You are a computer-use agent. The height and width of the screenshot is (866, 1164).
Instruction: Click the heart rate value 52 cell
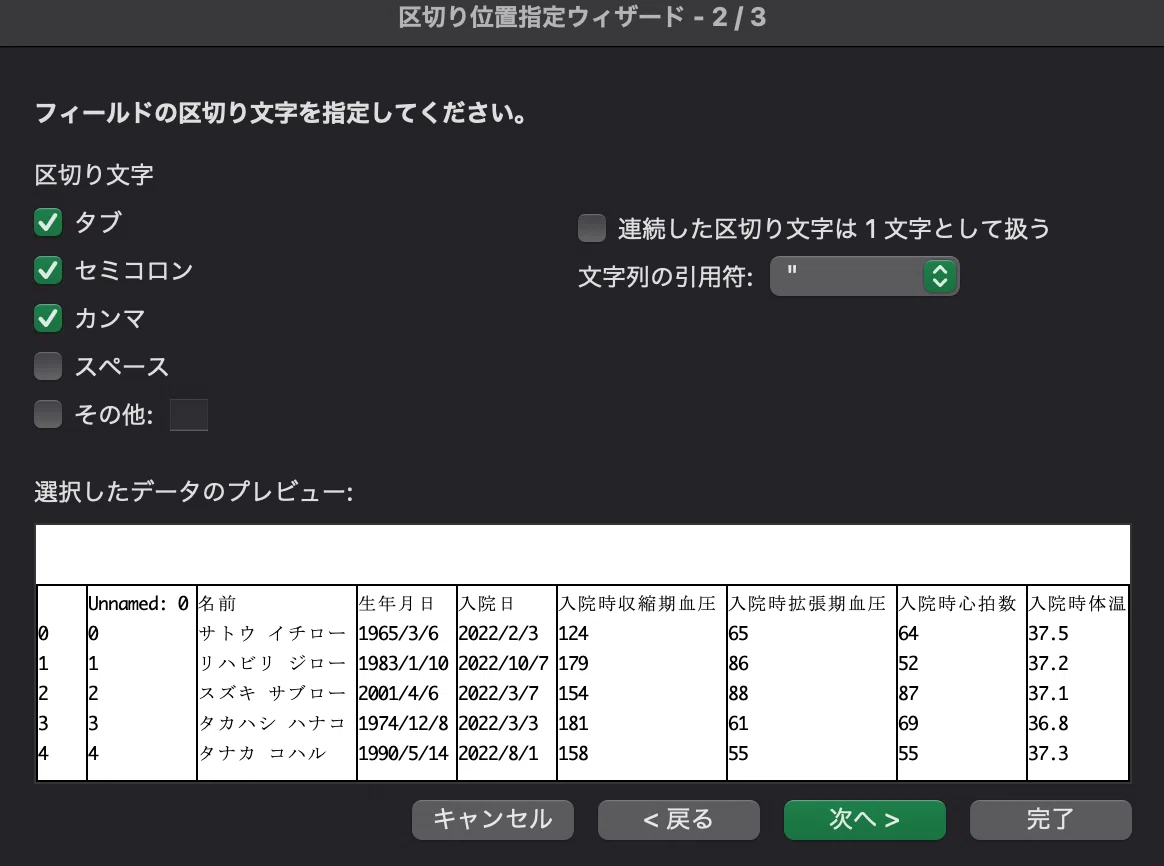[909, 663]
